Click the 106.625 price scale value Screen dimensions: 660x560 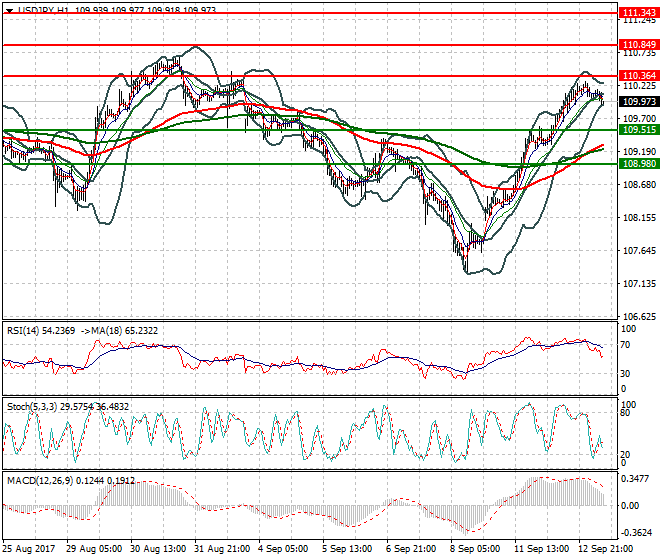pos(639,317)
